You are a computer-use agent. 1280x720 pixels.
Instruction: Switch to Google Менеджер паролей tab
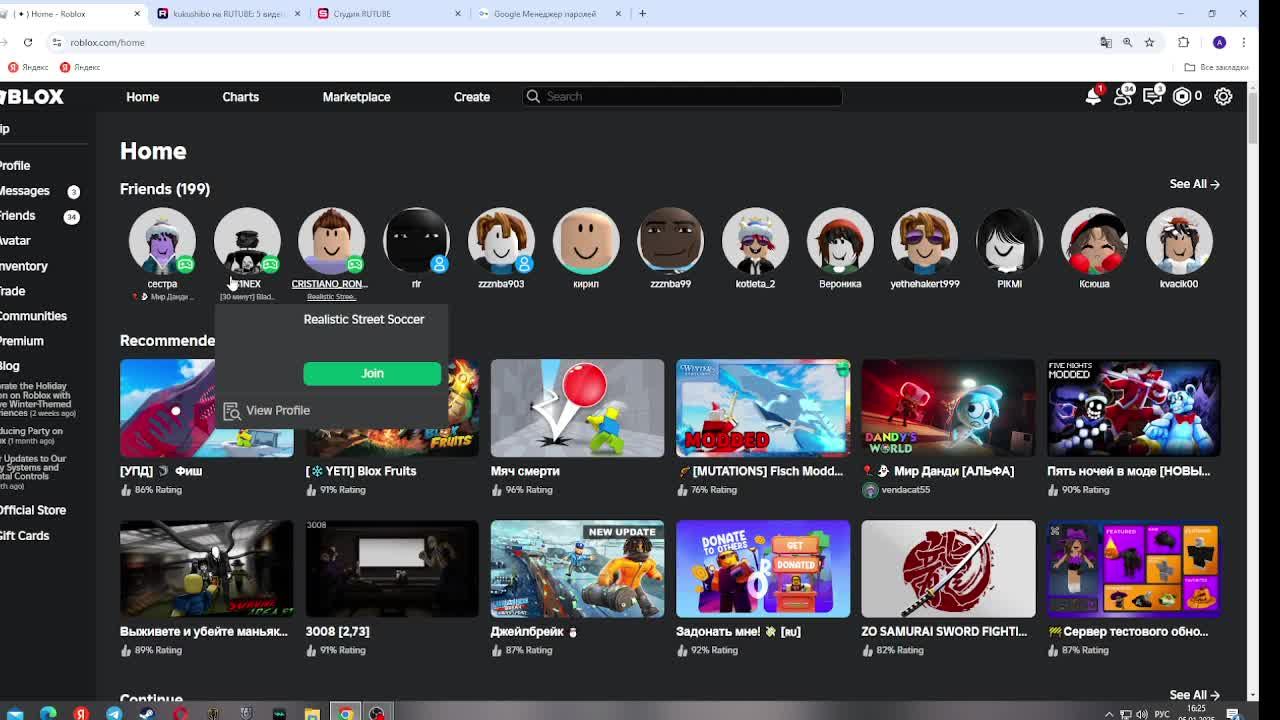pos(548,13)
